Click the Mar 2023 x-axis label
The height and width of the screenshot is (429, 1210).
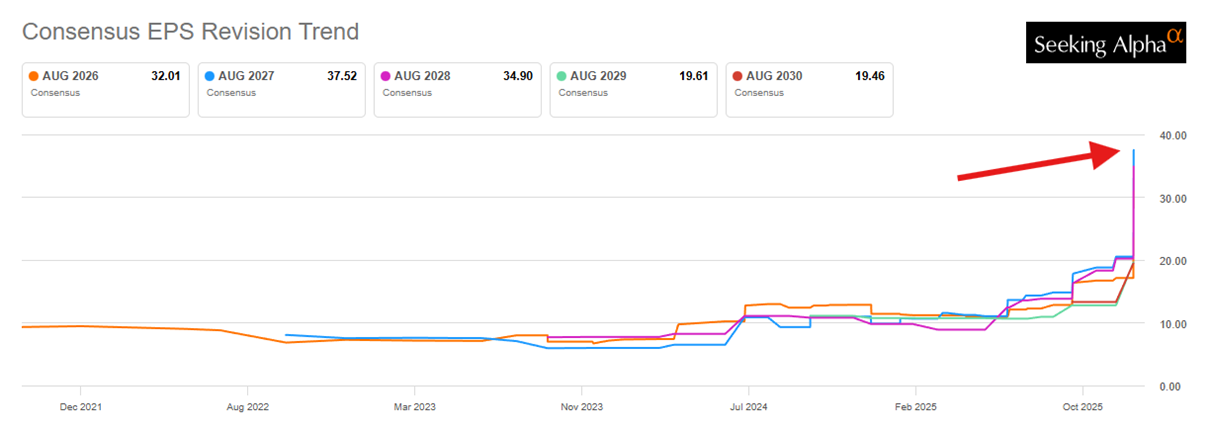point(414,407)
